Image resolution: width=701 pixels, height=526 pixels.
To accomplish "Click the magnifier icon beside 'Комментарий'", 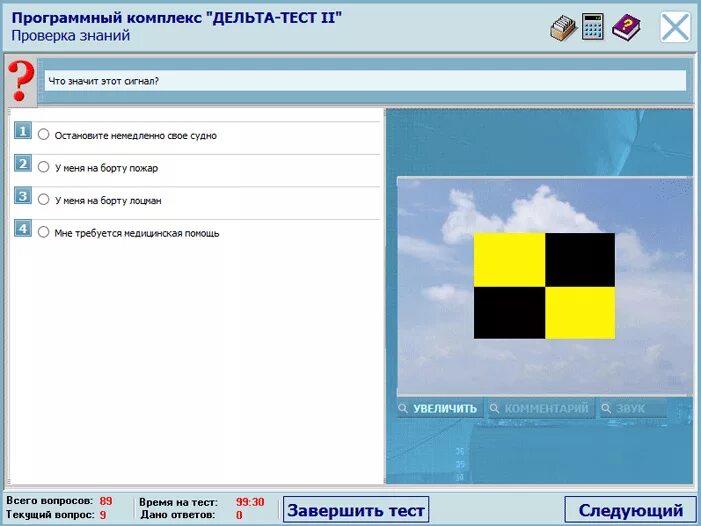I will [x=494, y=408].
